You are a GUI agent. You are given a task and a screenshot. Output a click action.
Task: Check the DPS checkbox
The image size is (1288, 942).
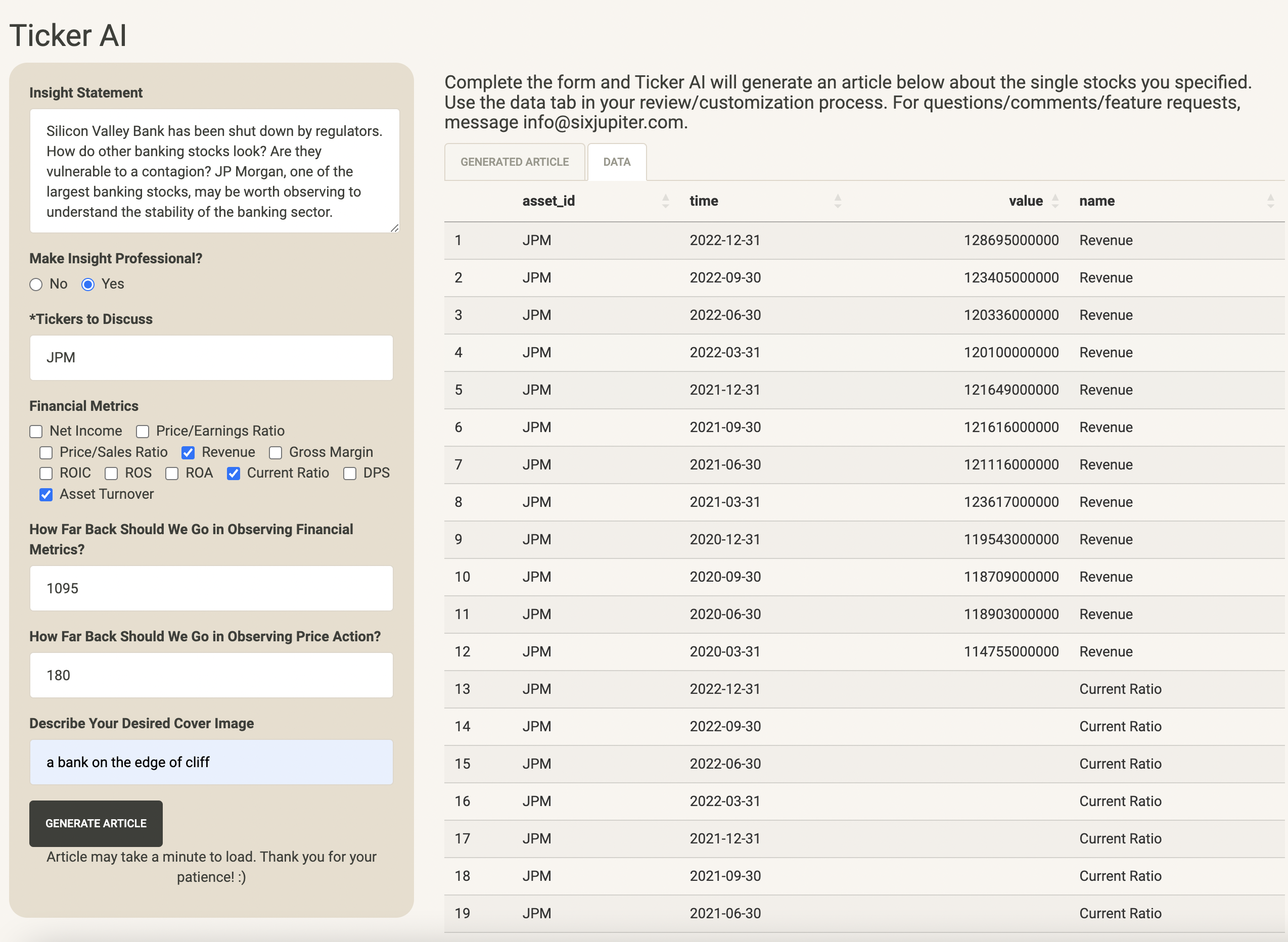click(350, 474)
